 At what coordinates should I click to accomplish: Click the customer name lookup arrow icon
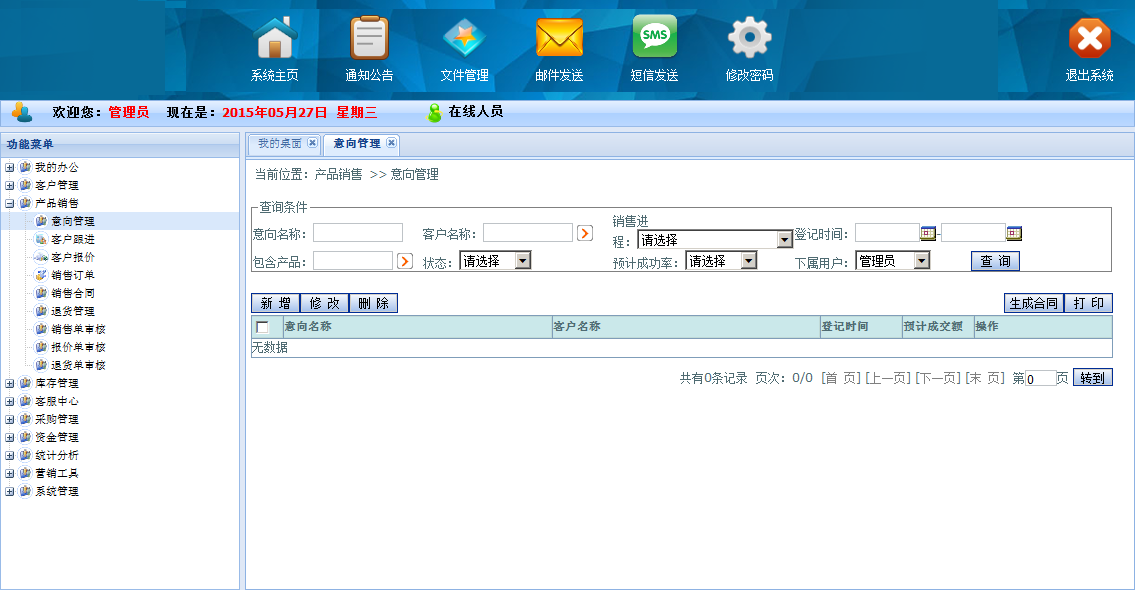(x=585, y=233)
